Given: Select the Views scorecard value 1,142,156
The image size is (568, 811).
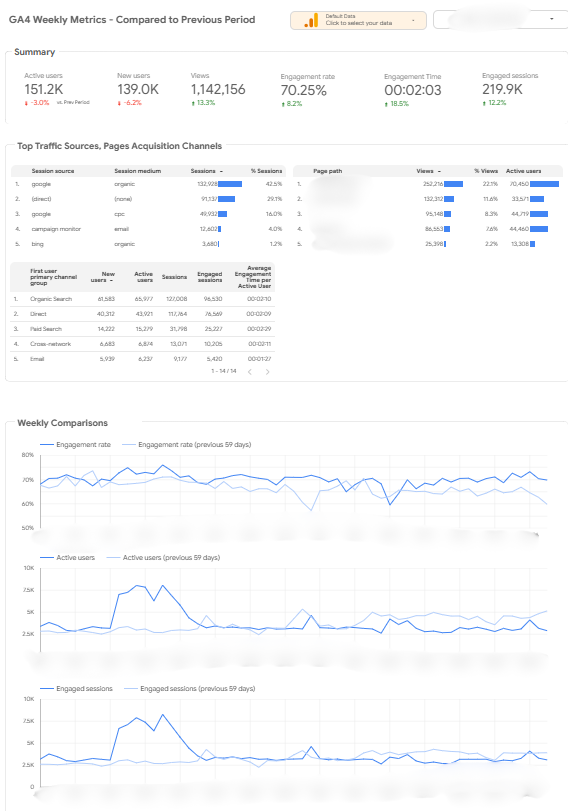Looking at the screenshot, I should pos(218,89).
